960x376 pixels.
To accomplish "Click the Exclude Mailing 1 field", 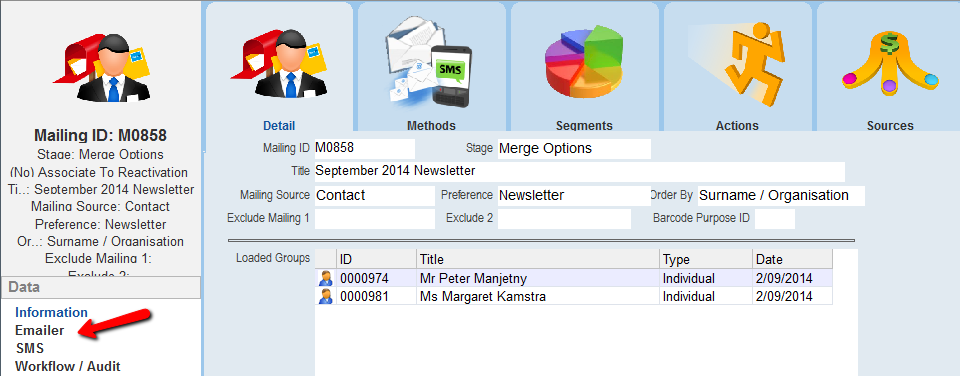I will (374, 219).
